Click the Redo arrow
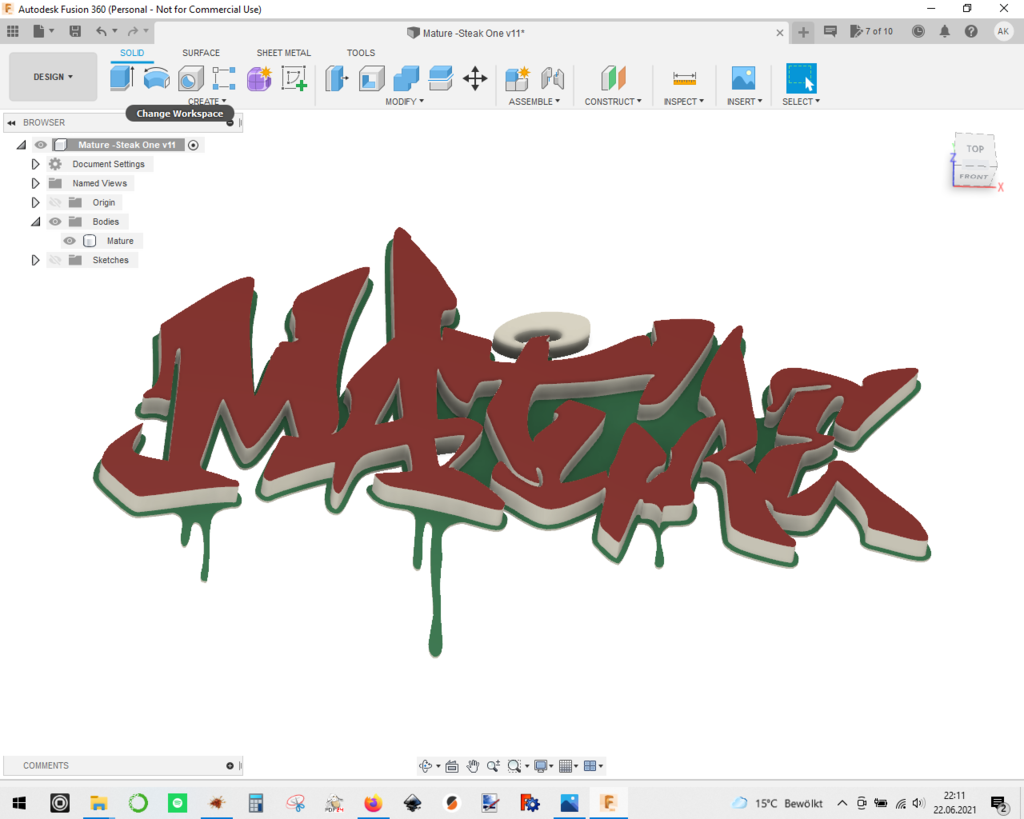This screenshot has width=1024, height=819. (x=133, y=31)
